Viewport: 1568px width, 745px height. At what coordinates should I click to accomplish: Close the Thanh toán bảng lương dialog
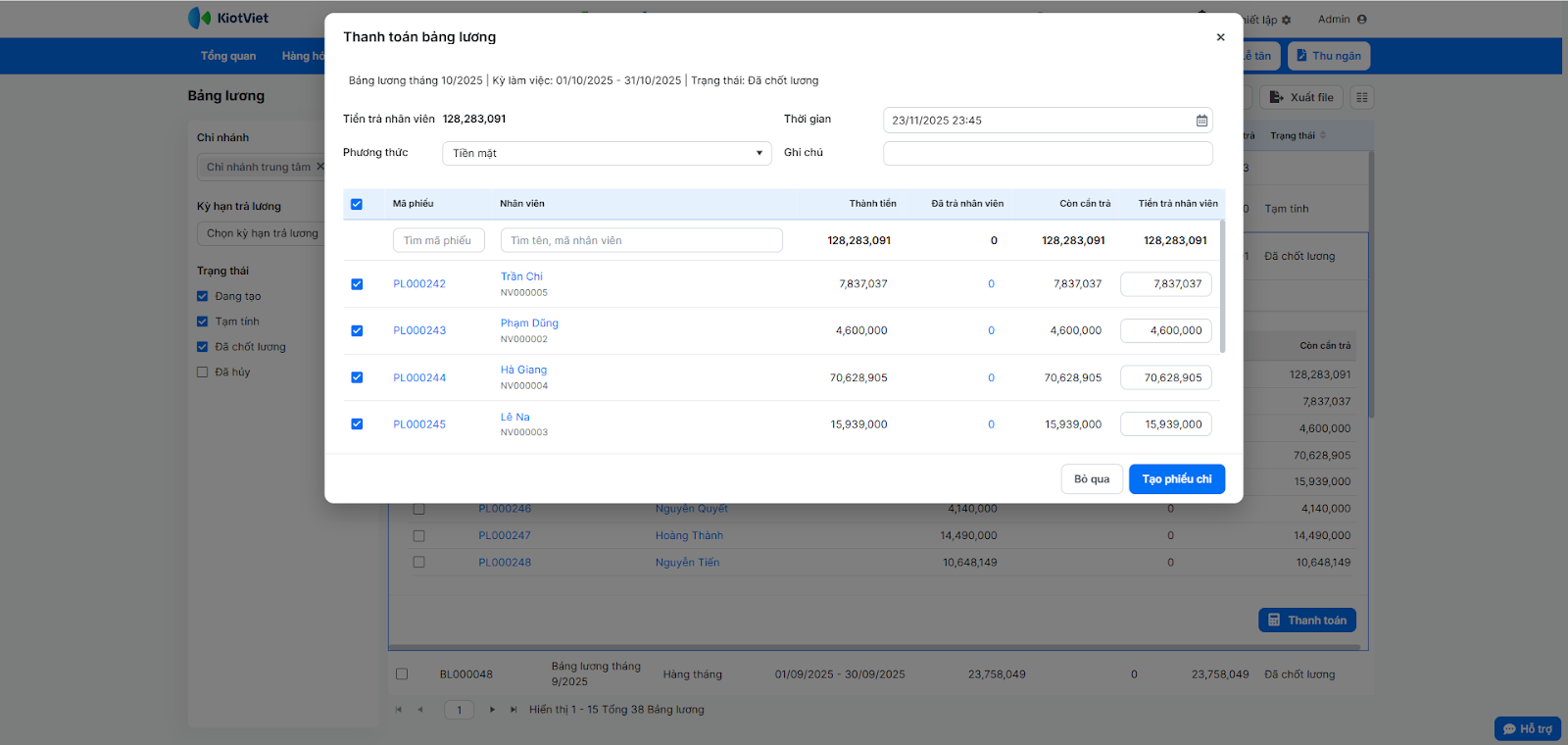pos(1220,37)
